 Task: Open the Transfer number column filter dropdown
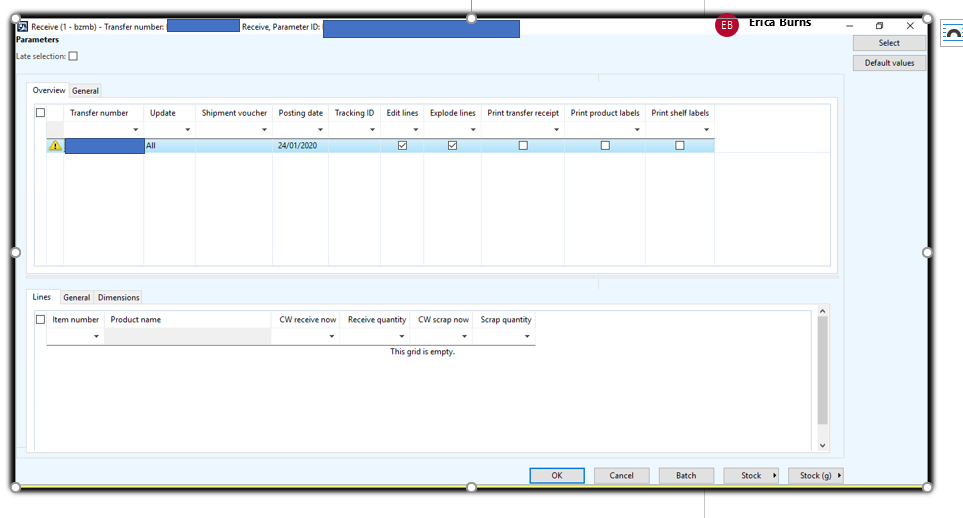[135, 130]
